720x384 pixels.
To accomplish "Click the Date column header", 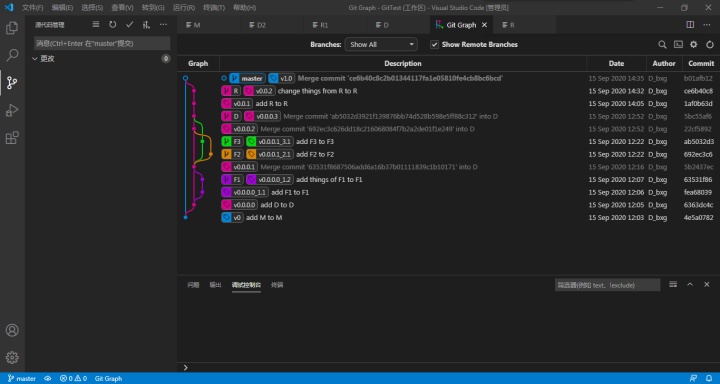I will 616,63.
